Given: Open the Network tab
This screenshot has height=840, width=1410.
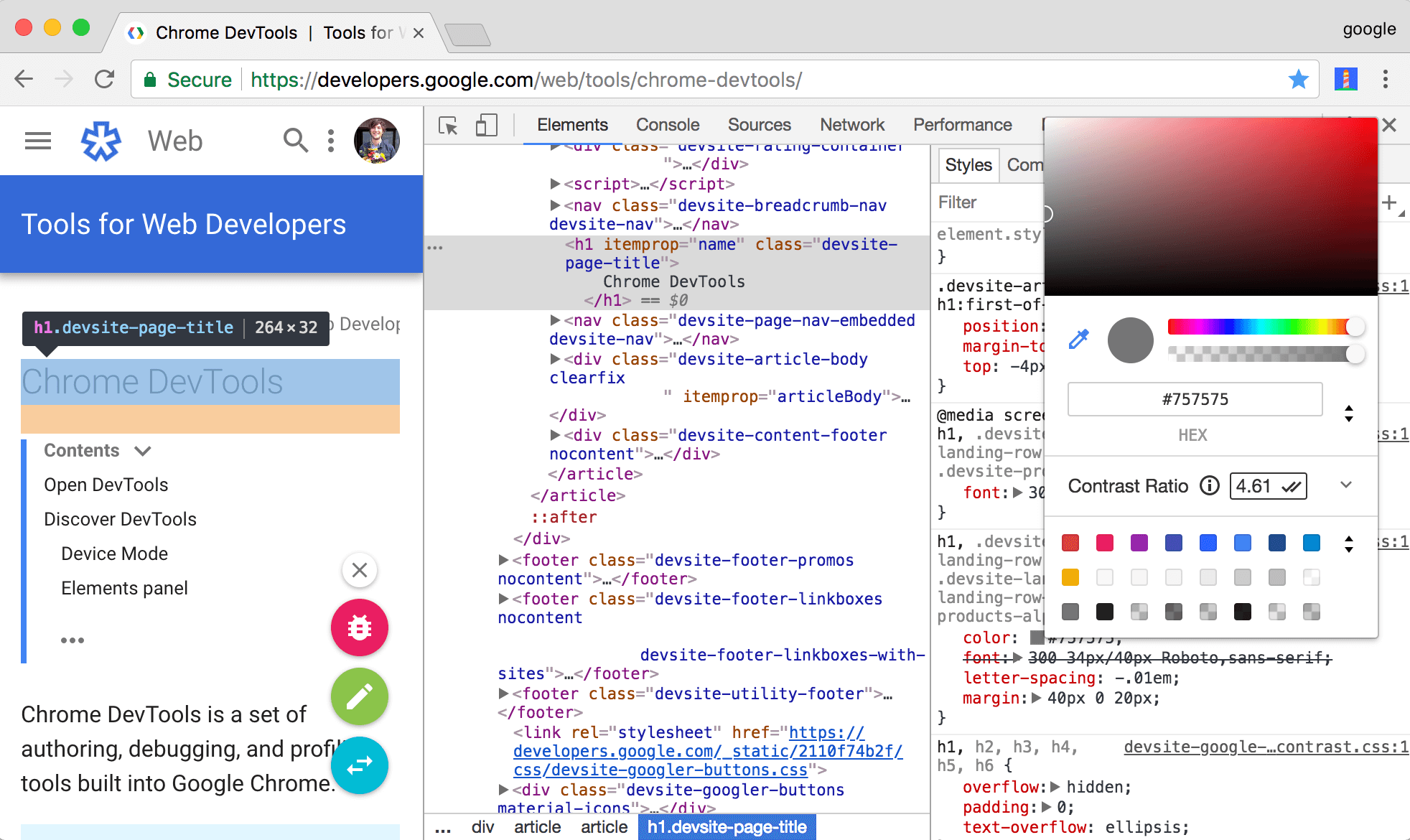Looking at the screenshot, I should tap(852, 125).
